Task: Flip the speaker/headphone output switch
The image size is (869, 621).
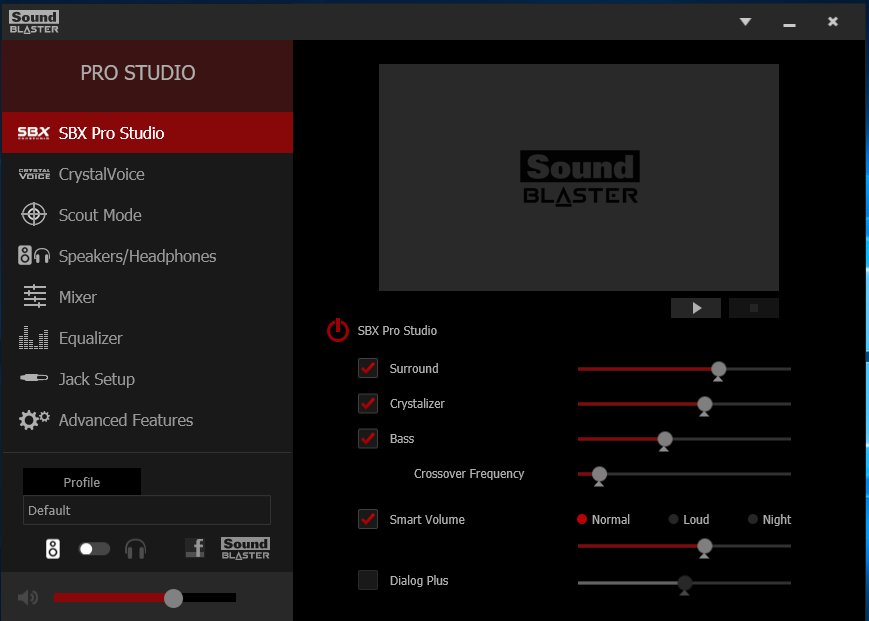Action: point(94,549)
